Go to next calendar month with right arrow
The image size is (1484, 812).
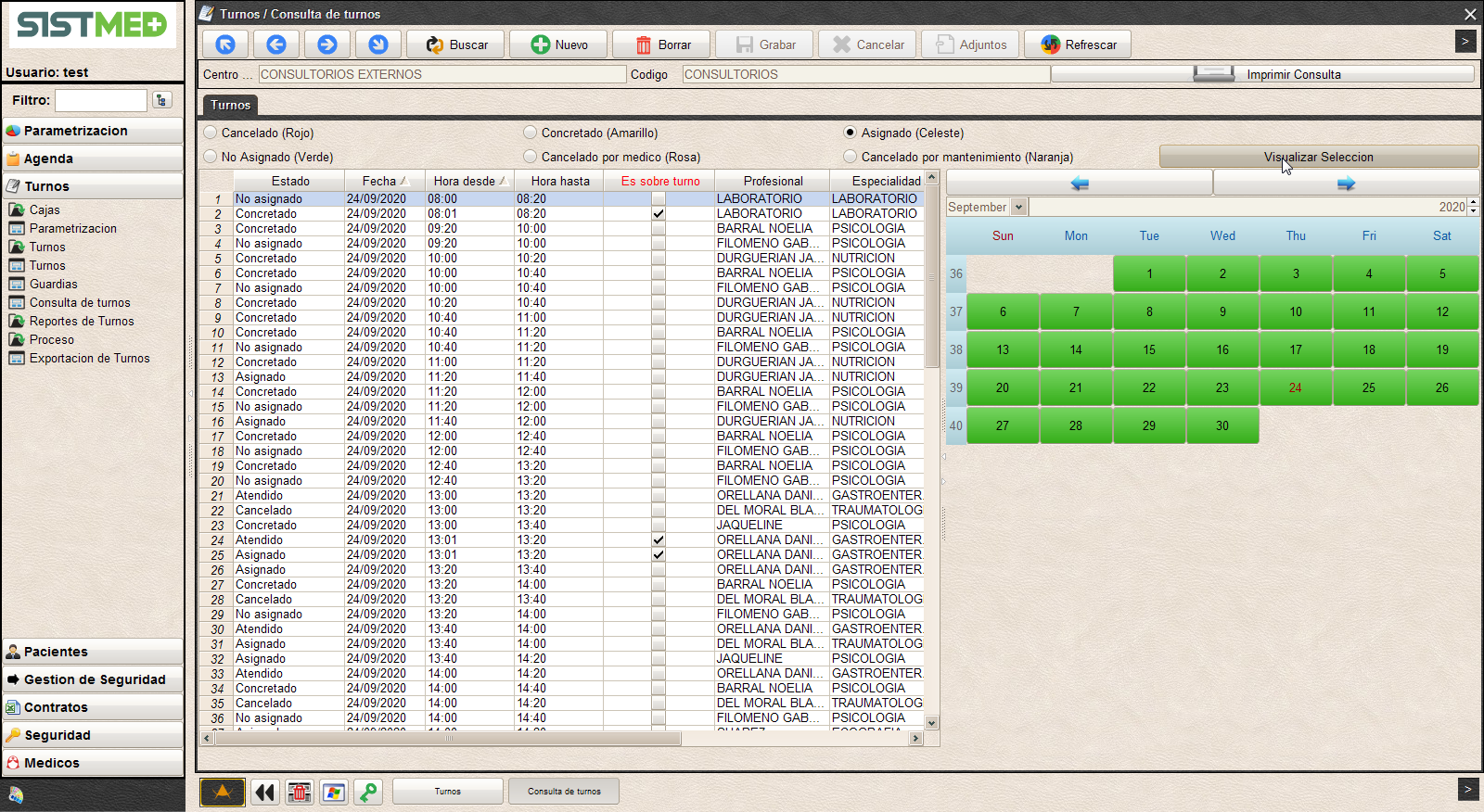[1346, 184]
